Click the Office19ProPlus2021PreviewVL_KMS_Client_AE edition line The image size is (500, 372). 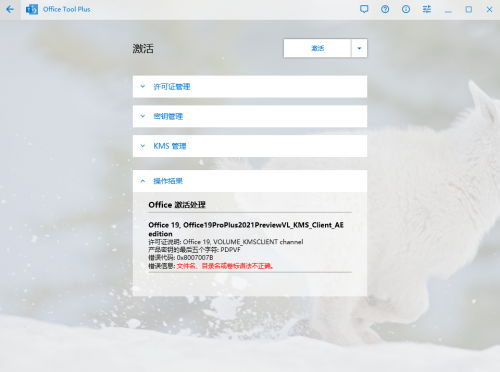pyautogui.click(x=246, y=229)
